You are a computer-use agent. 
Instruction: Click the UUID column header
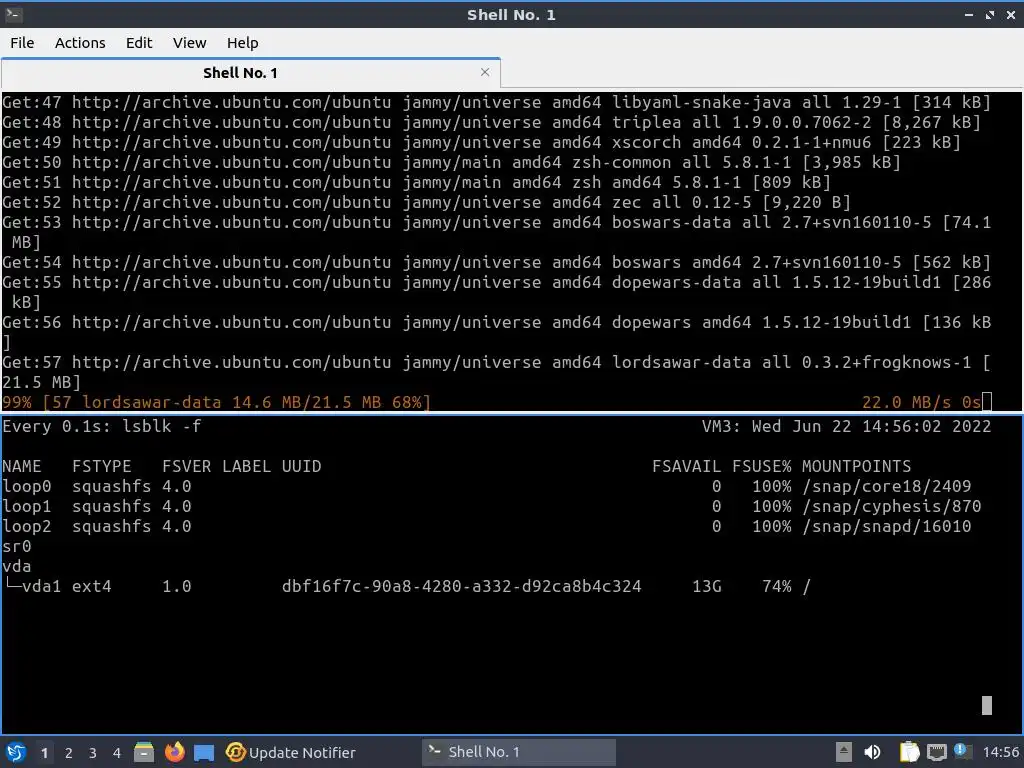[301, 466]
